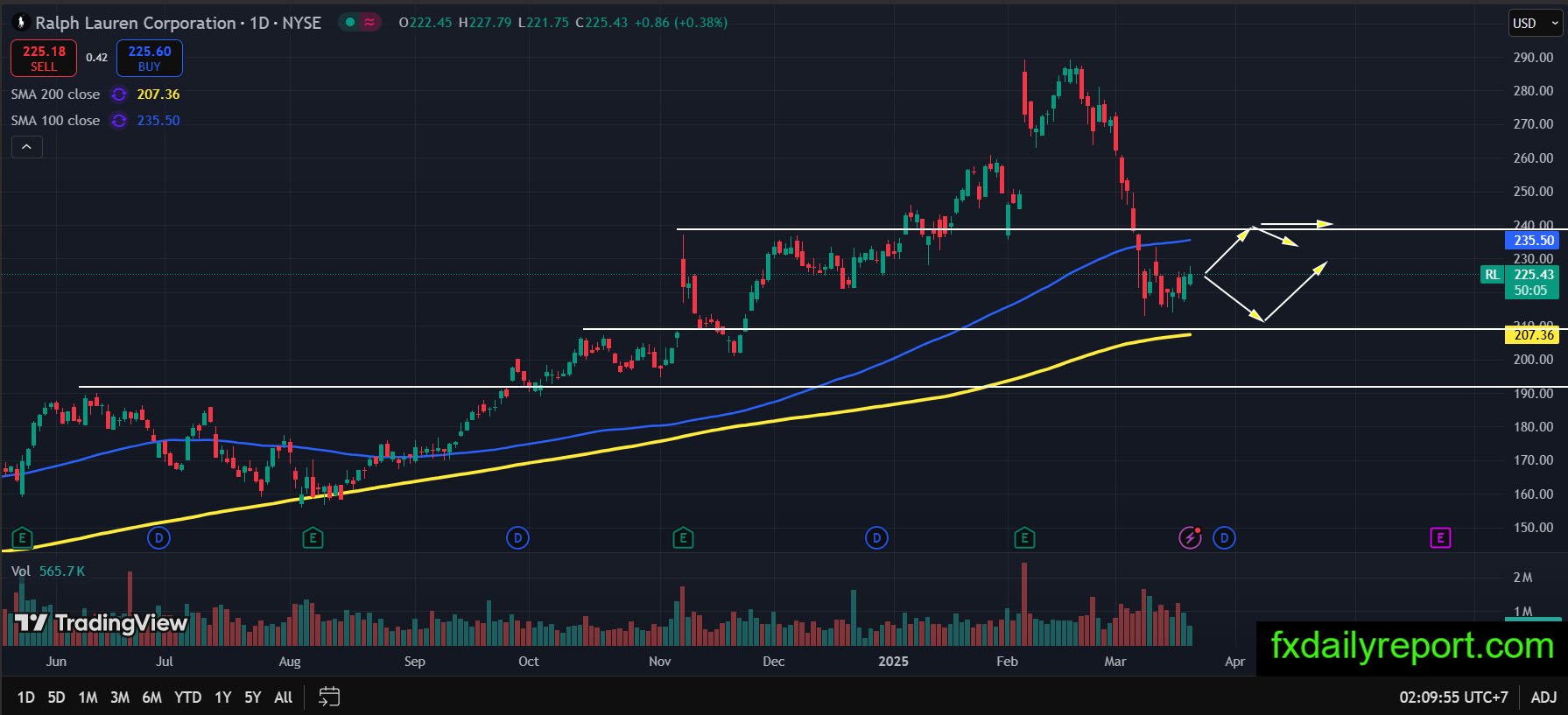Open the dividend marker before October
The width and height of the screenshot is (1568, 715).
[517, 537]
